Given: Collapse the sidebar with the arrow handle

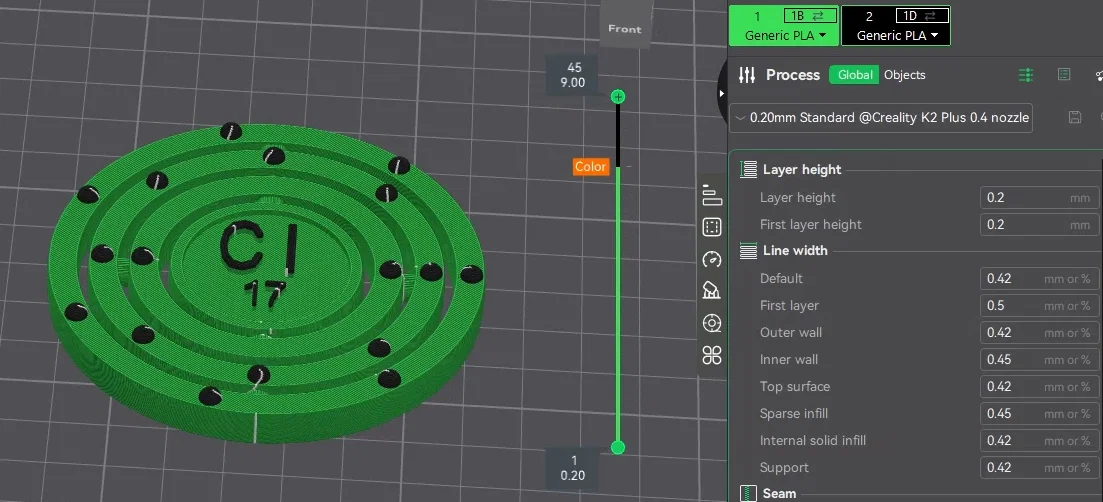Looking at the screenshot, I should 721,93.
